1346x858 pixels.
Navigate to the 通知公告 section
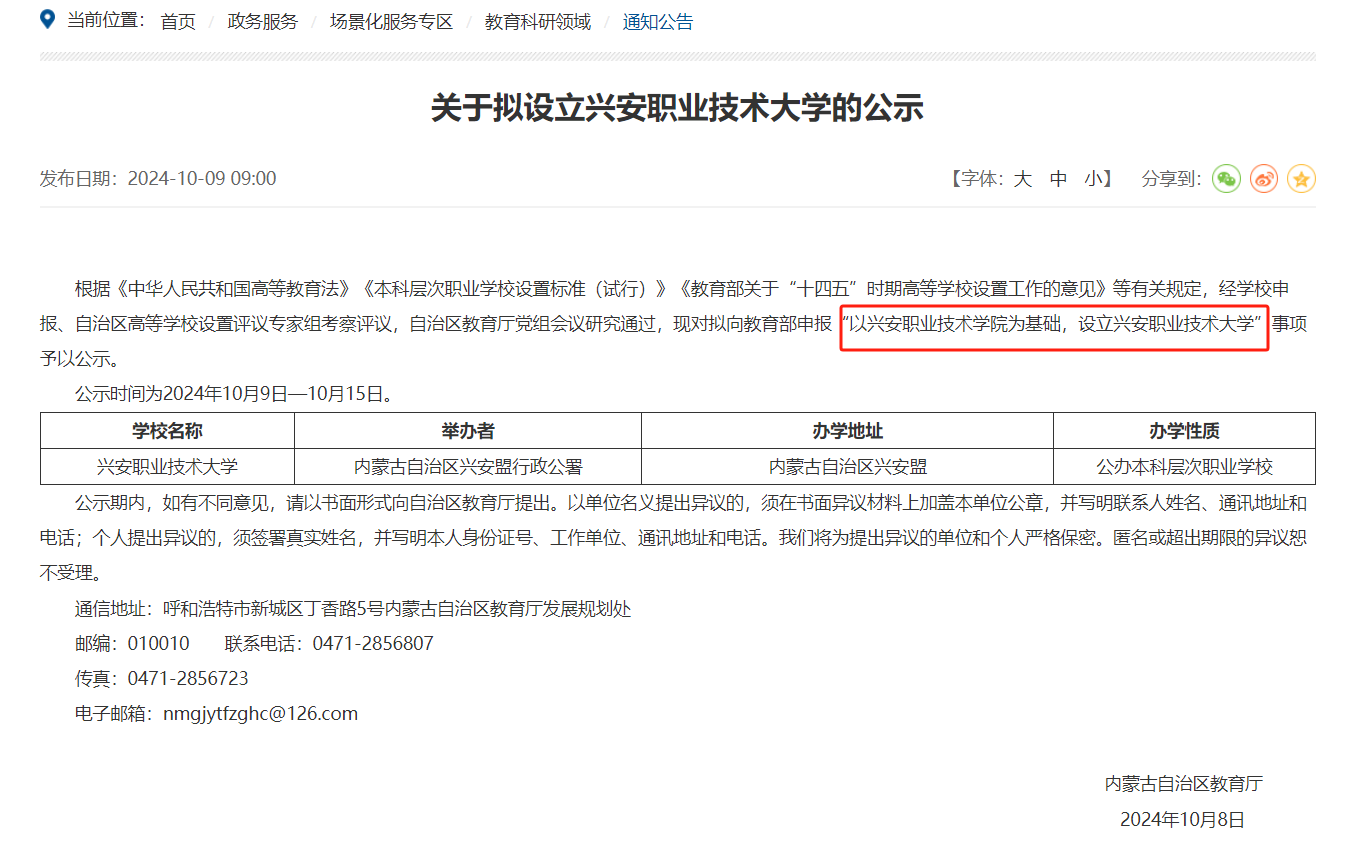(657, 21)
